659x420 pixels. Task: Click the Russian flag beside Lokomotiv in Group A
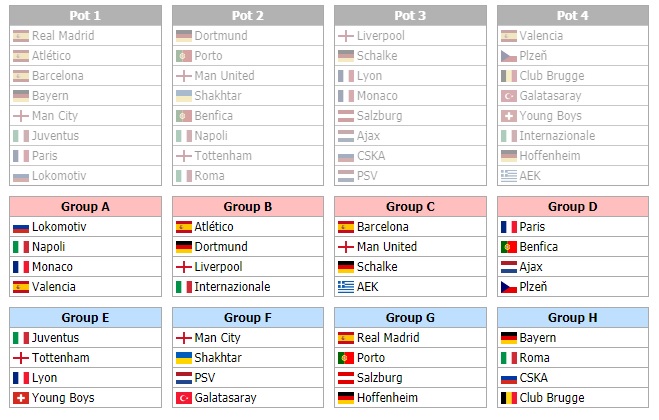tap(21, 227)
